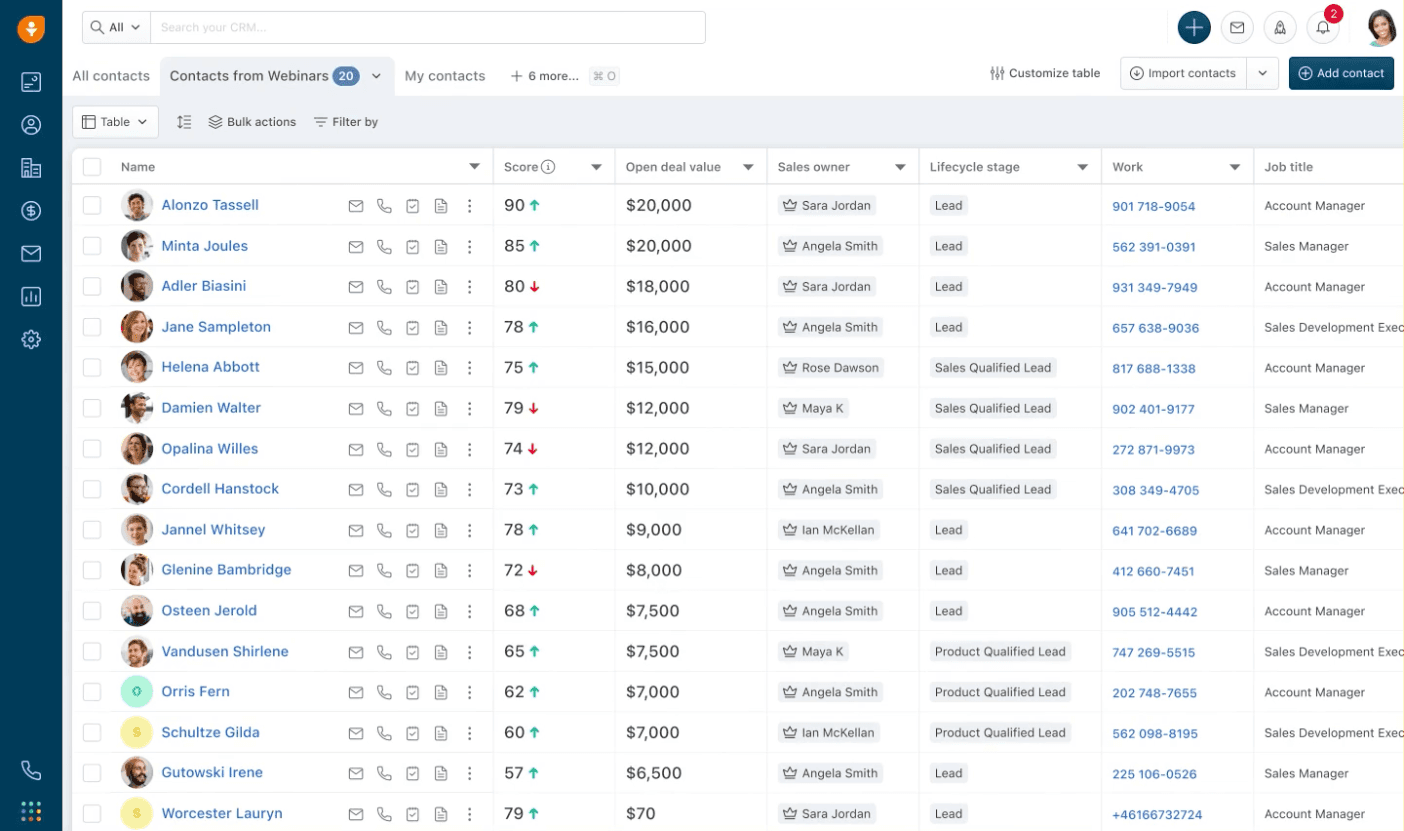
Task: Expand the Contacts from Webinars view chevron
Action: coord(376,76)
